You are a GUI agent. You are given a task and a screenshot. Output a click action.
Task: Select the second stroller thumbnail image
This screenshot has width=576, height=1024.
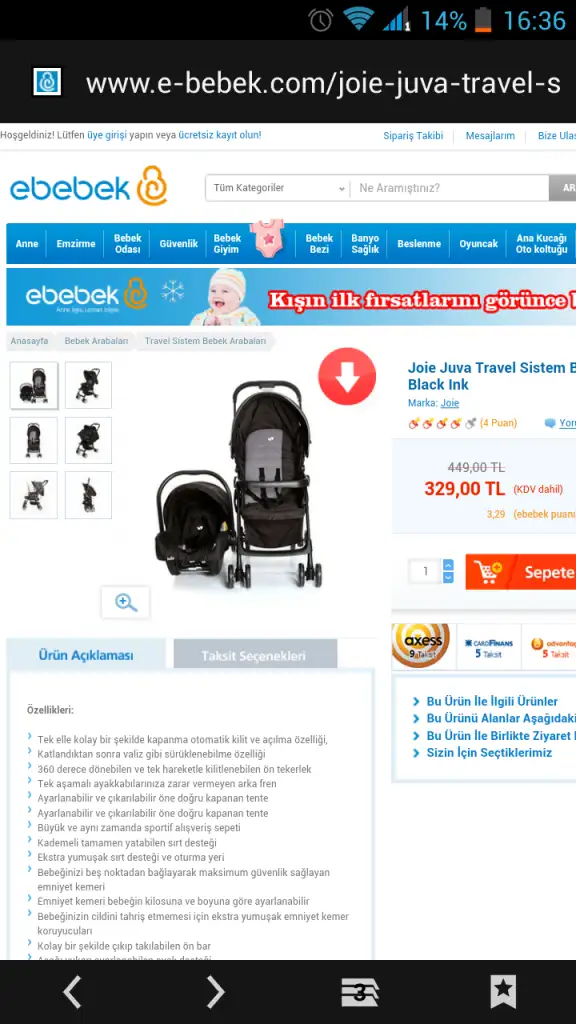point(88,385)
